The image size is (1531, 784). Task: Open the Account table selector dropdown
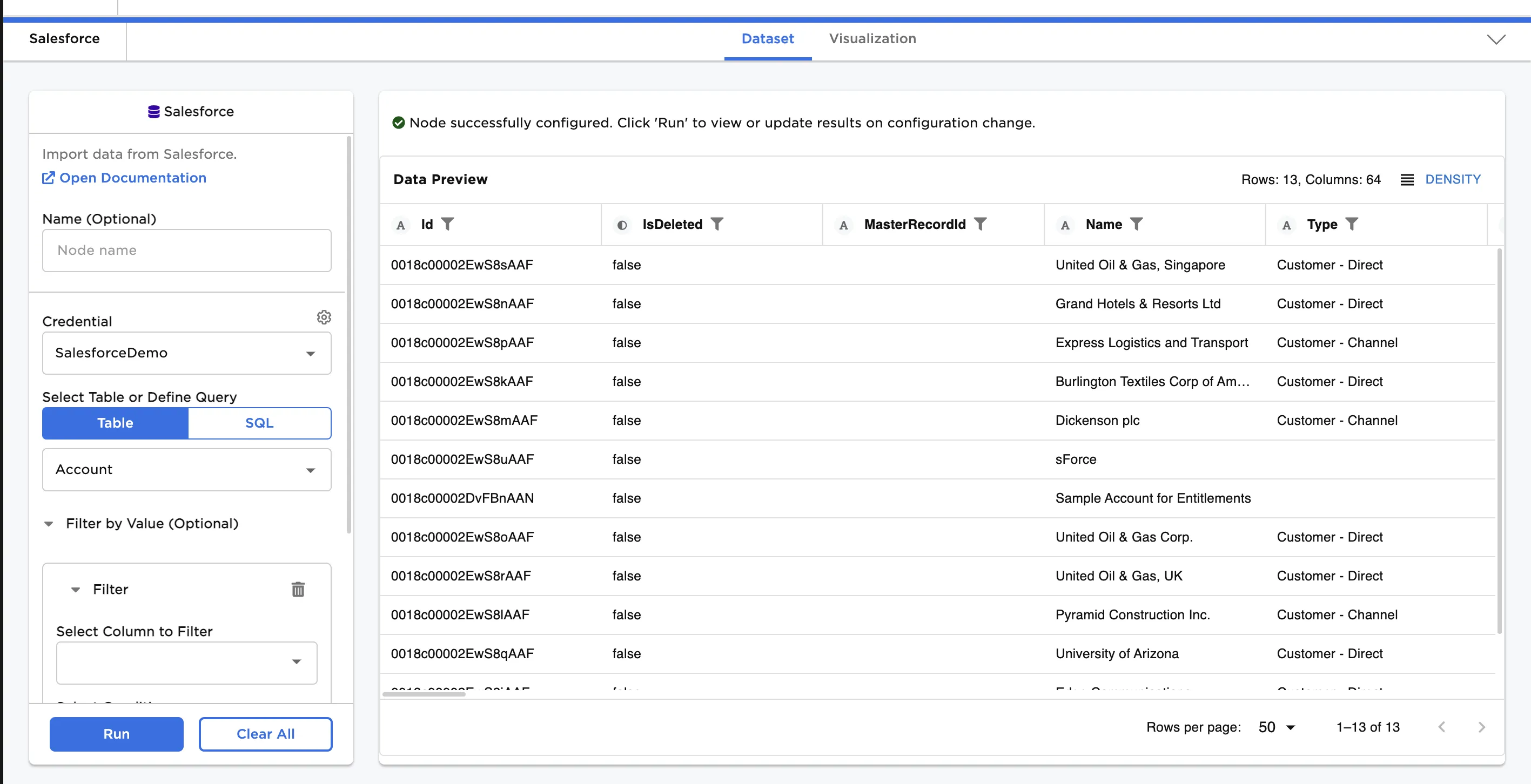[x=186, y=470]
